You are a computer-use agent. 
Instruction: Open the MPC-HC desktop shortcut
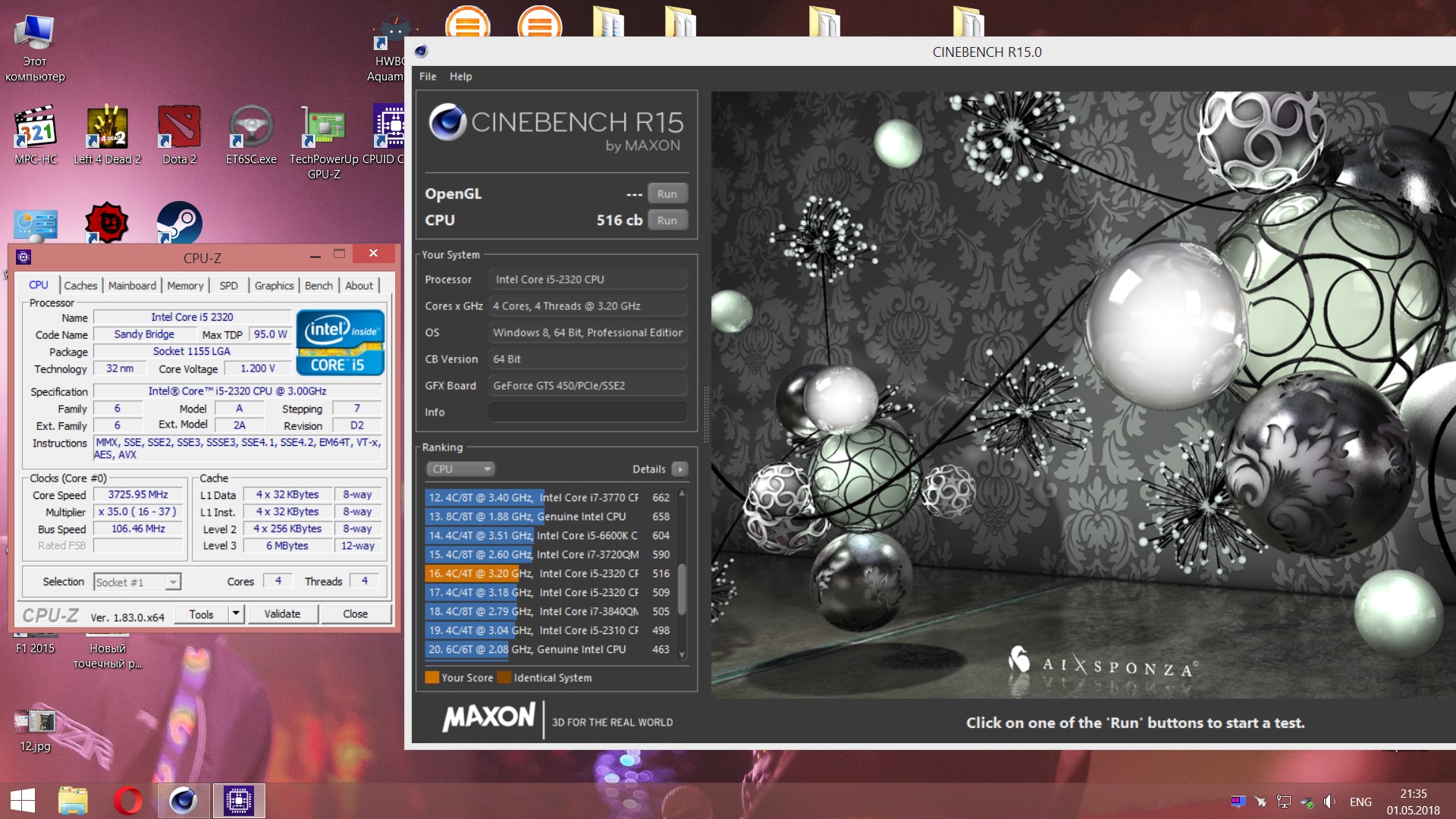tap(36, 133)
